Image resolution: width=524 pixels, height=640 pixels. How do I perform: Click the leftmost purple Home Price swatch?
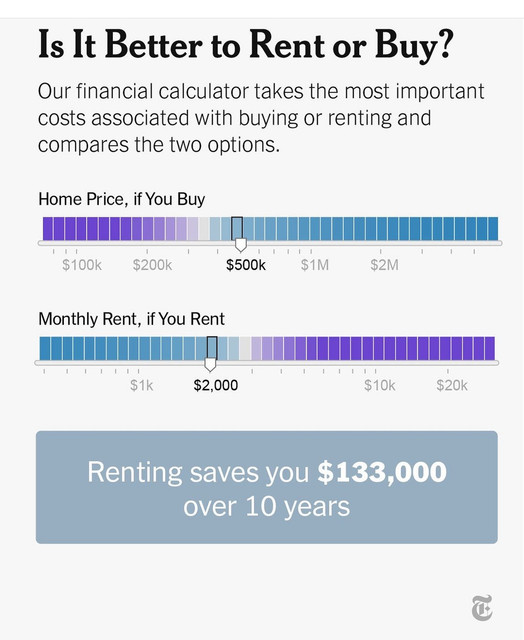48,229
